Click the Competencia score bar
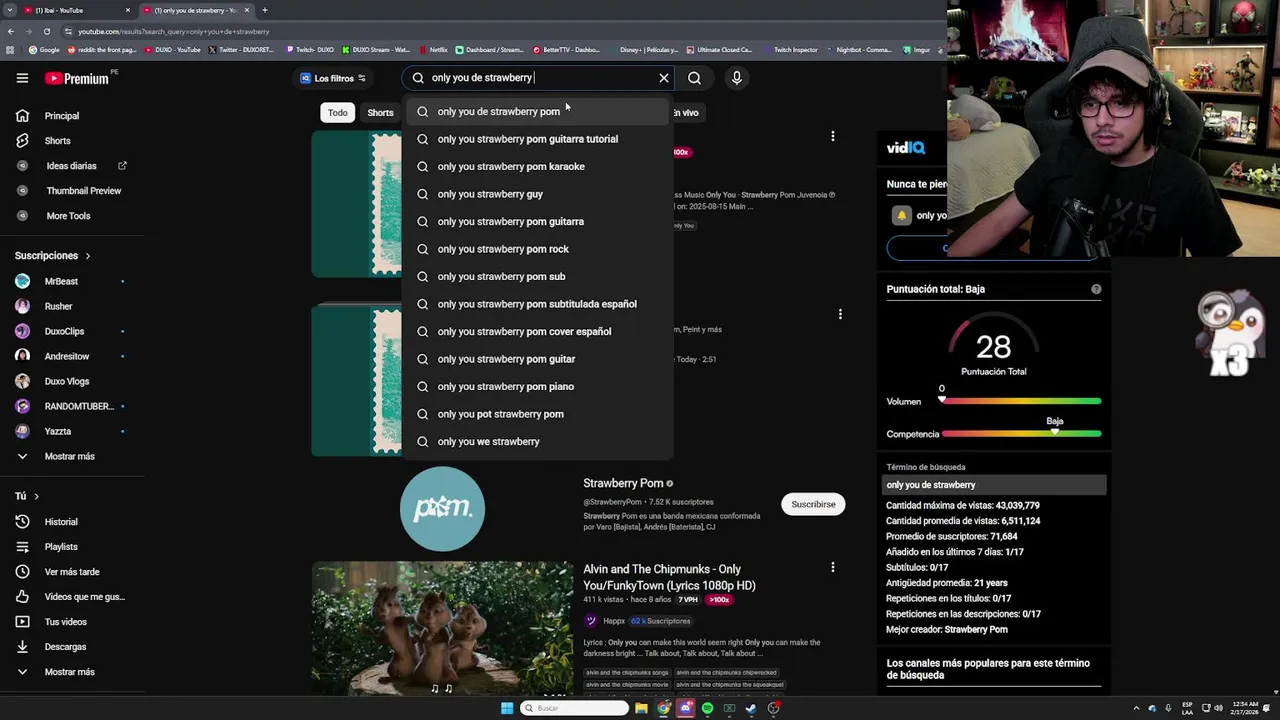Screen dimensions: 1280x720 [1021, 434]
